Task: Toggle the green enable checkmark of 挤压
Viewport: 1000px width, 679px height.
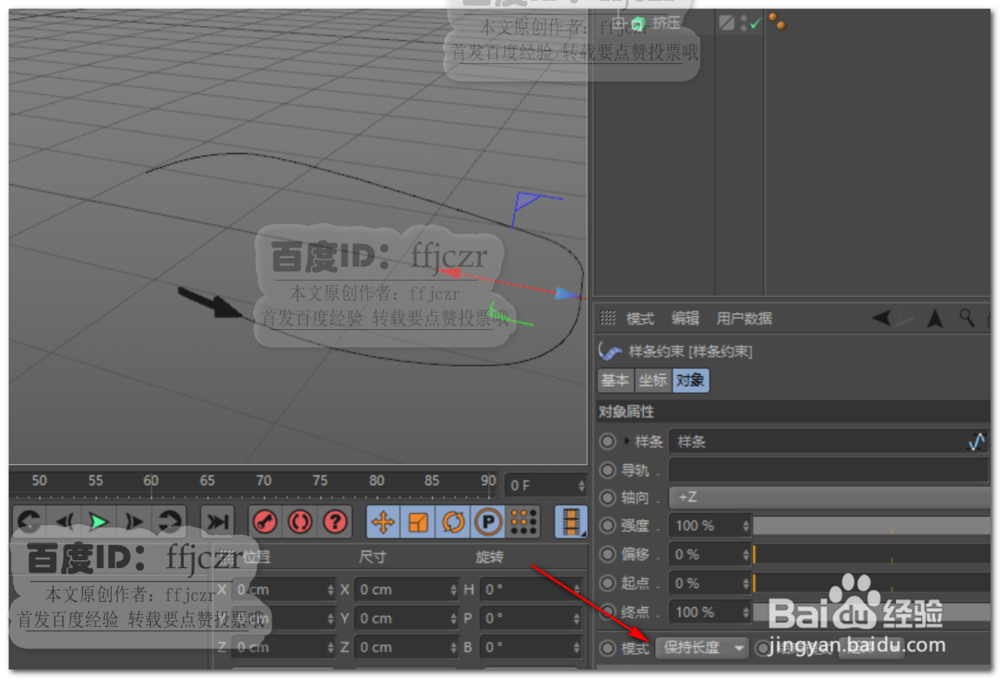Action: tap(756, 24)
